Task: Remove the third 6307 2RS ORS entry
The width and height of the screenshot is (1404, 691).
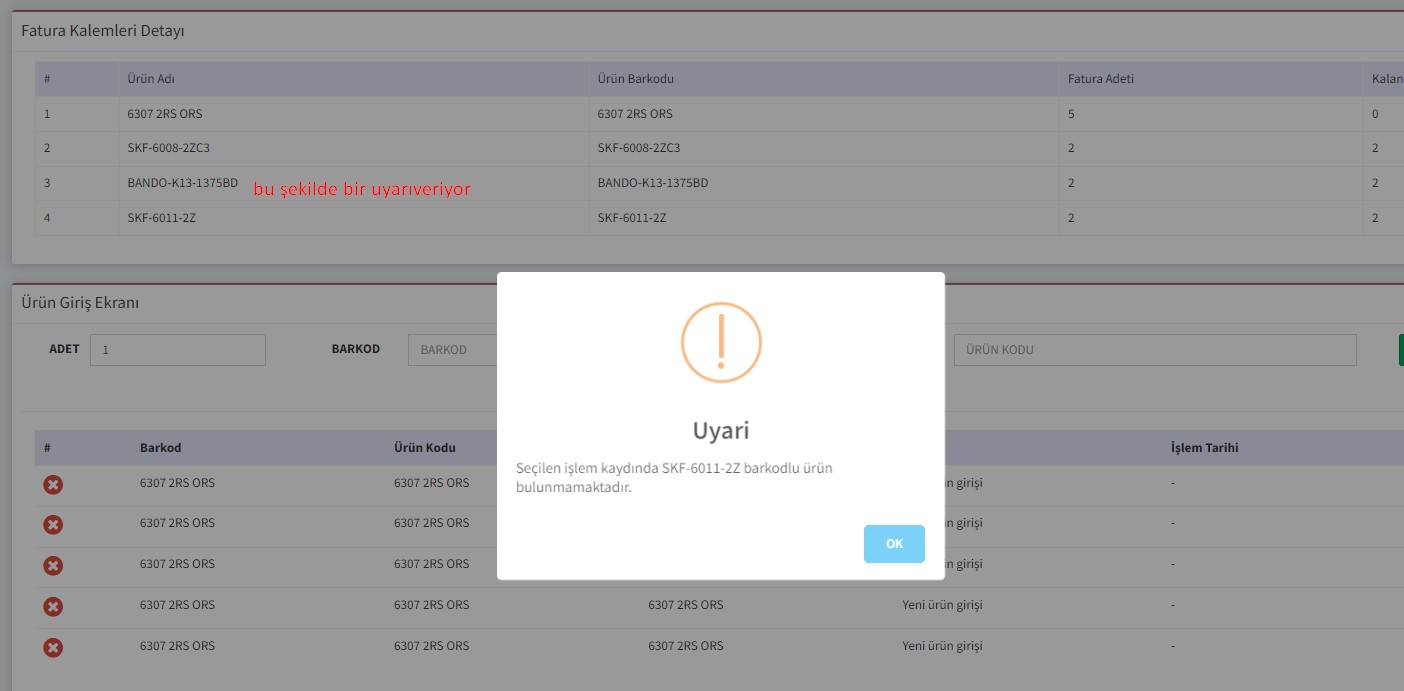Action: [53, 566]
